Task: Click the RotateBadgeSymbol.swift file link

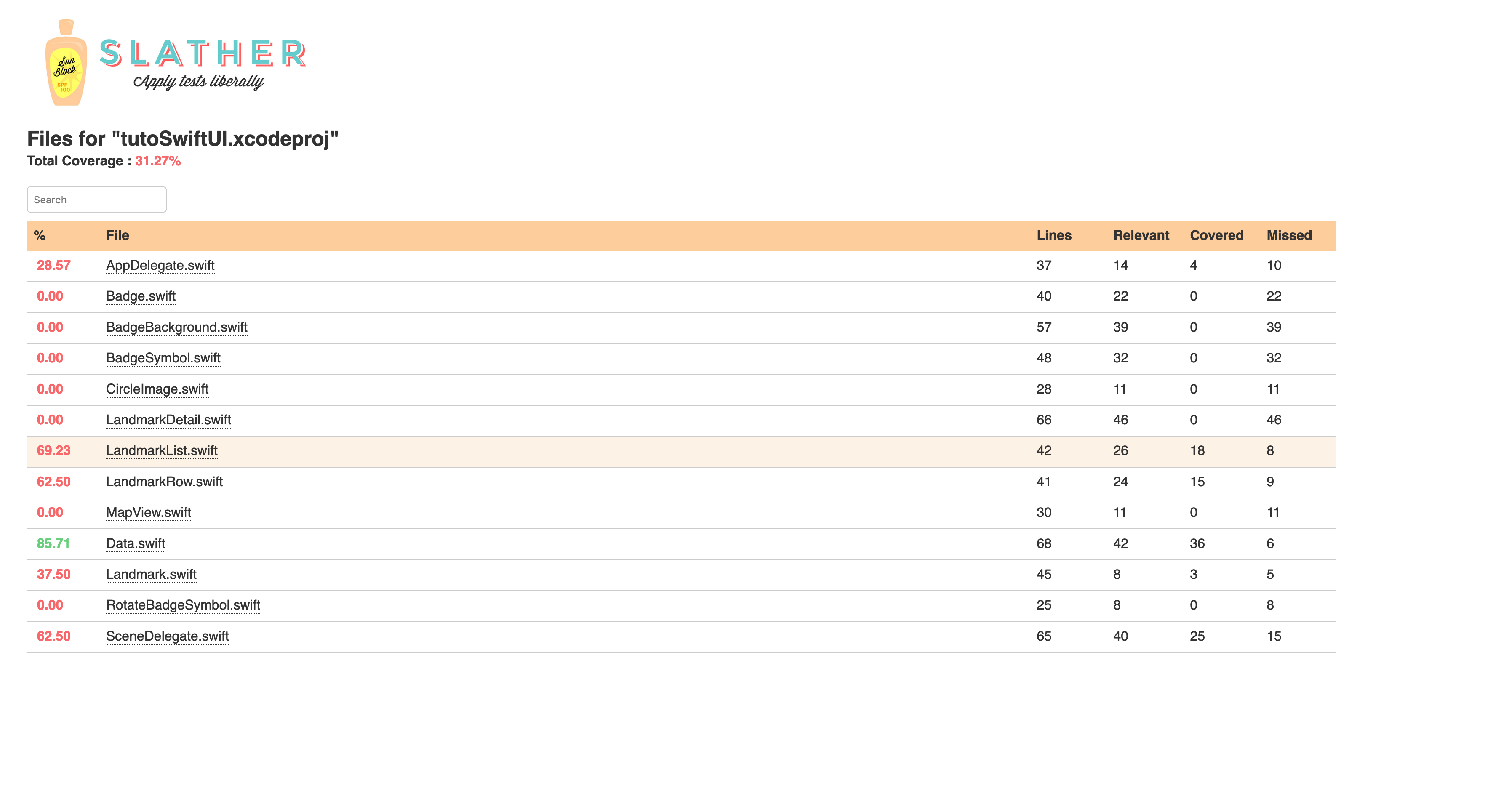Action: (x=183, y=605)
